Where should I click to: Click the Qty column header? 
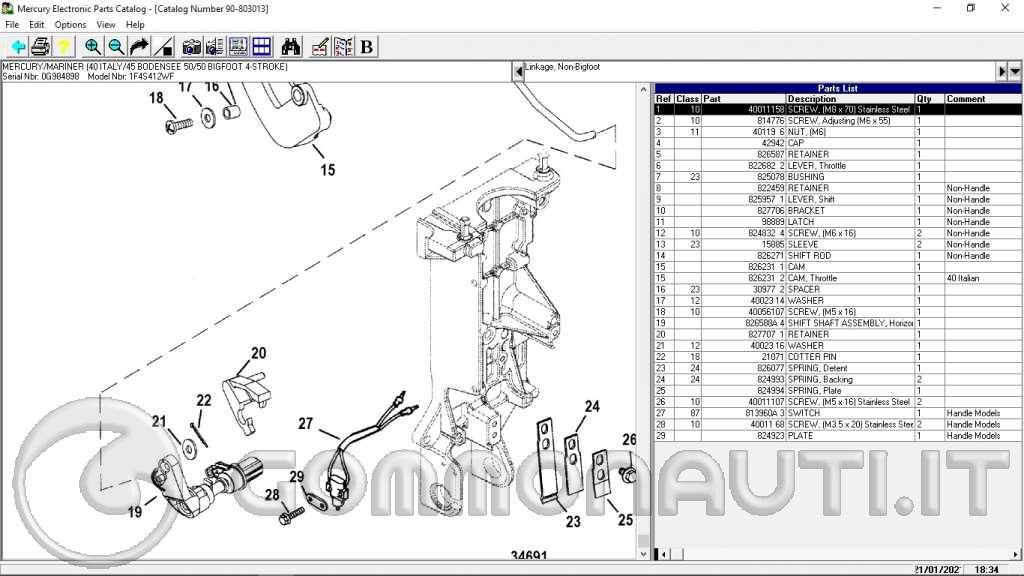(929, 99)
